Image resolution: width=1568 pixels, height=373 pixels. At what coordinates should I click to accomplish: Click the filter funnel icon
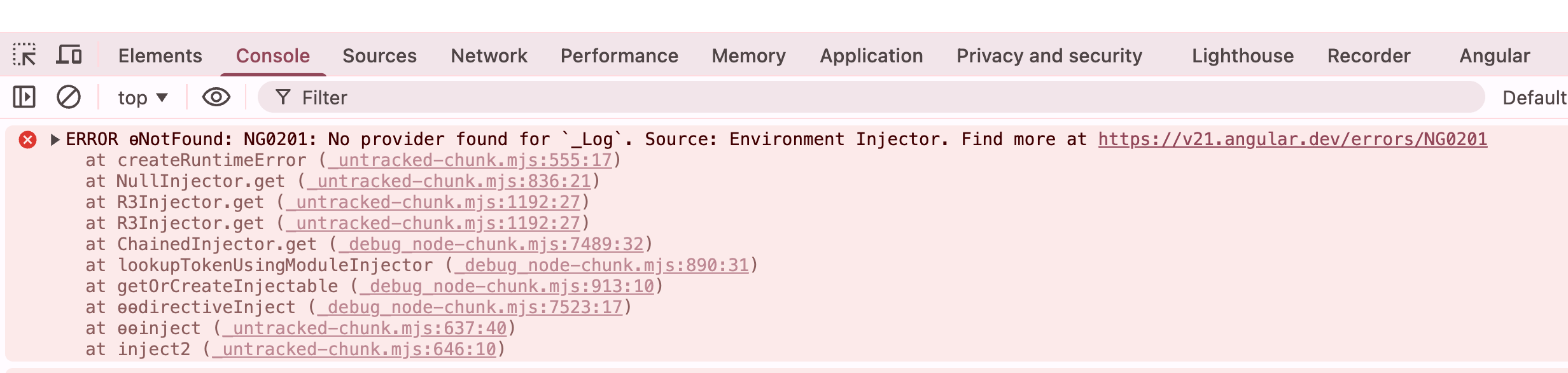pos(283,97)
